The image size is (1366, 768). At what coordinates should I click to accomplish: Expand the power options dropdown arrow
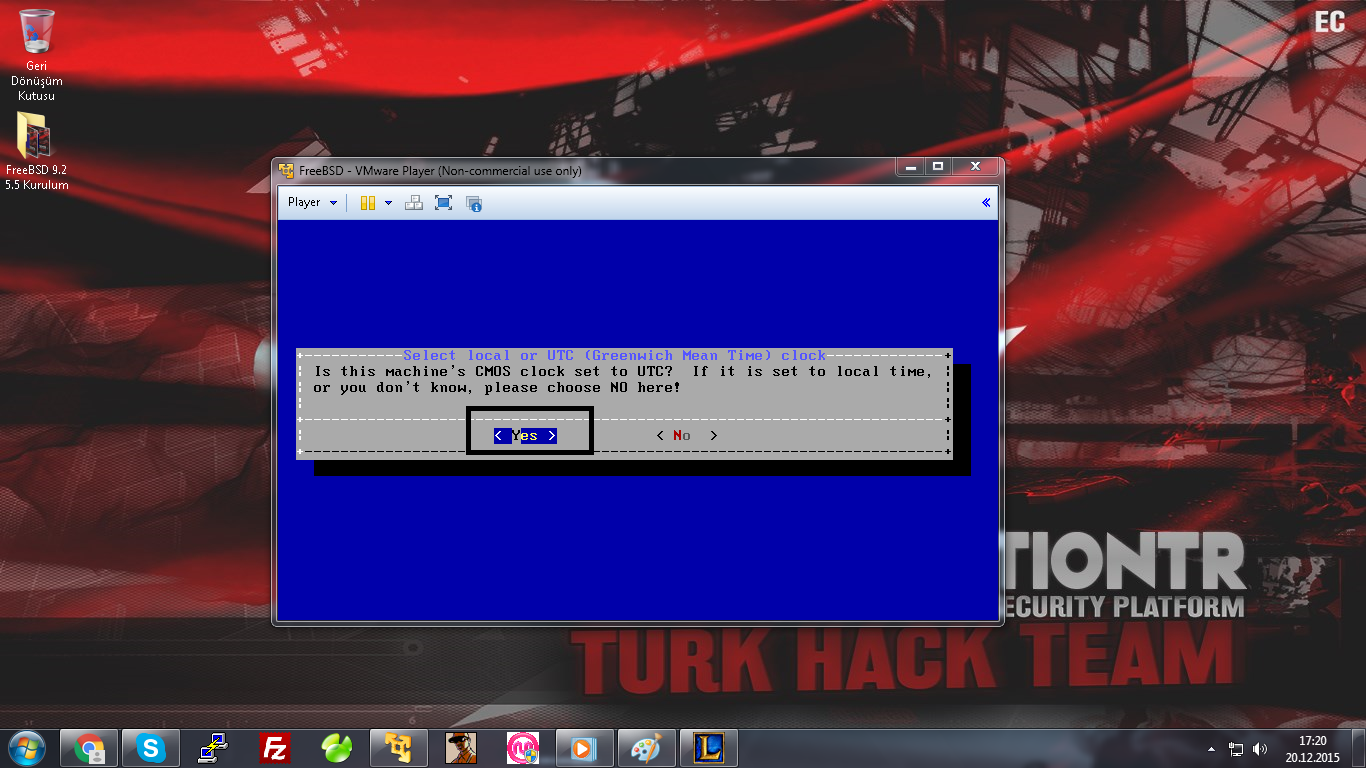tap(388, 203)
